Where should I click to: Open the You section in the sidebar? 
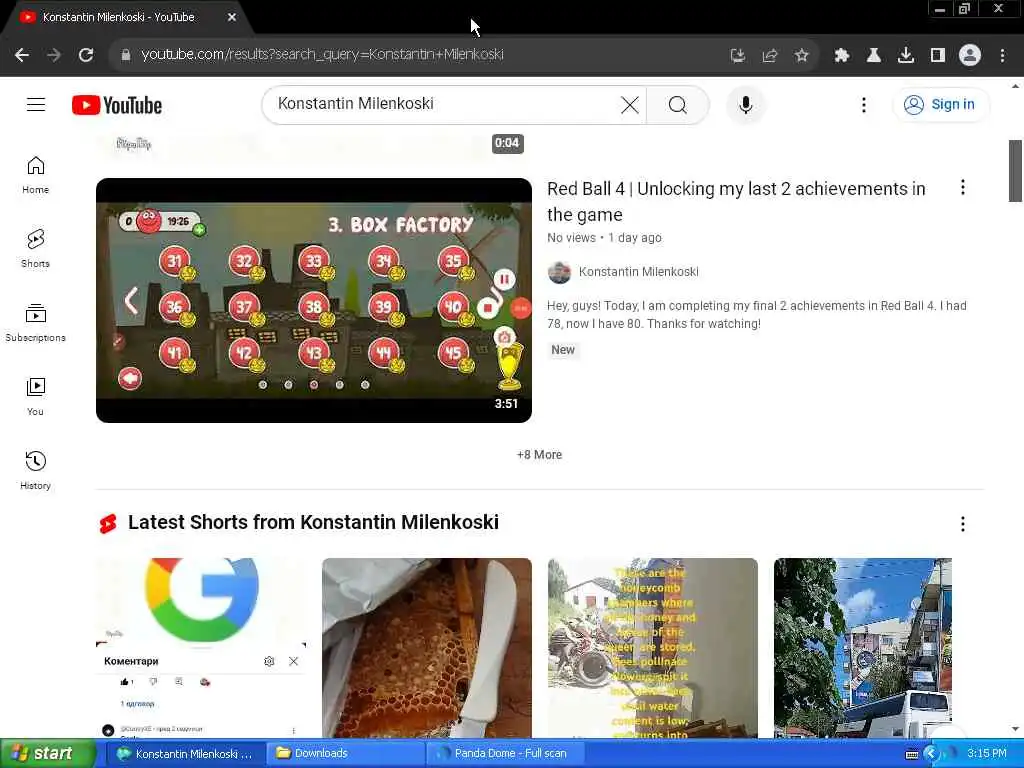35,396
